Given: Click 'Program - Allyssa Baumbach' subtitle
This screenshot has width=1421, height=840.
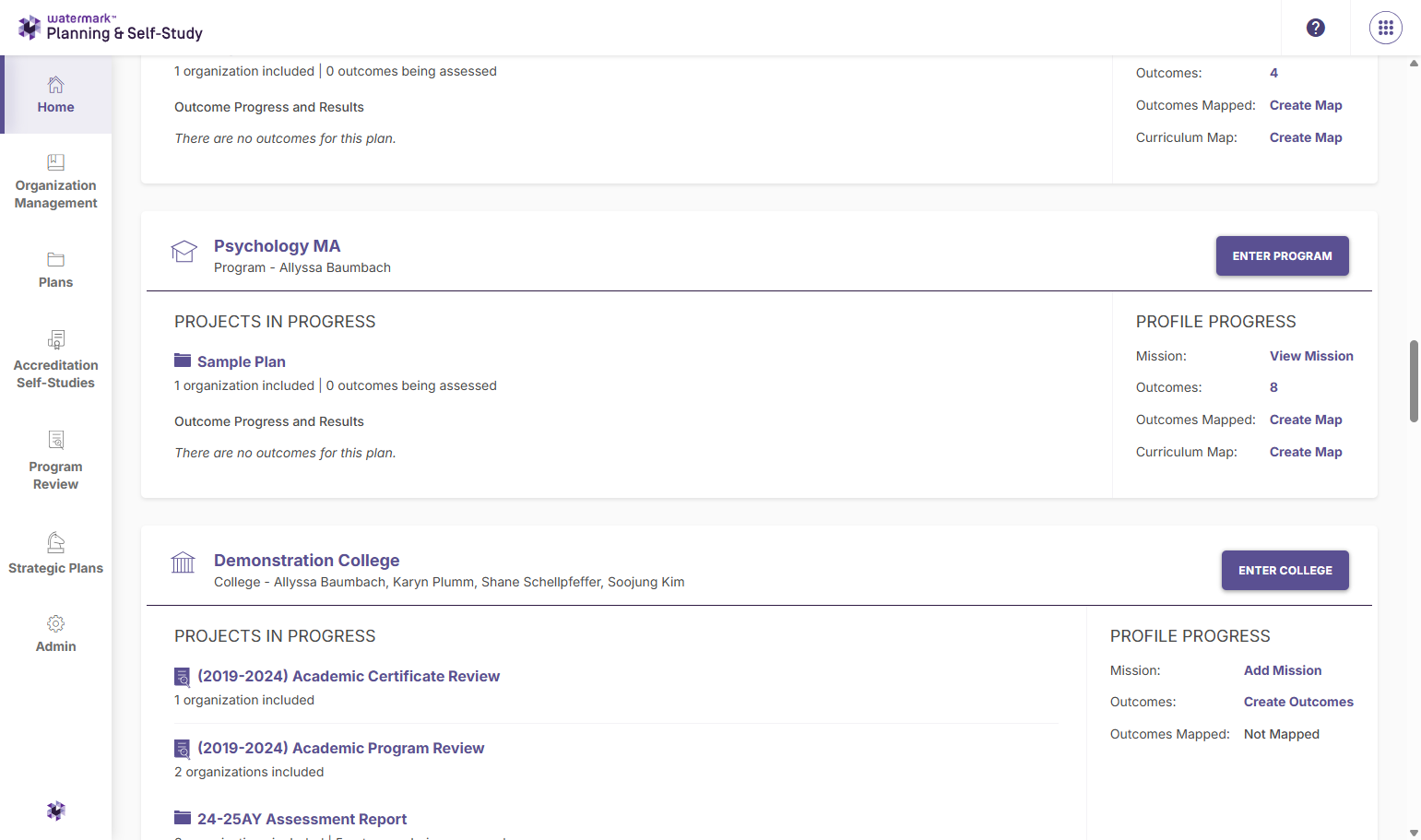Looking at the screenshot, I should (x=302, y=267).
